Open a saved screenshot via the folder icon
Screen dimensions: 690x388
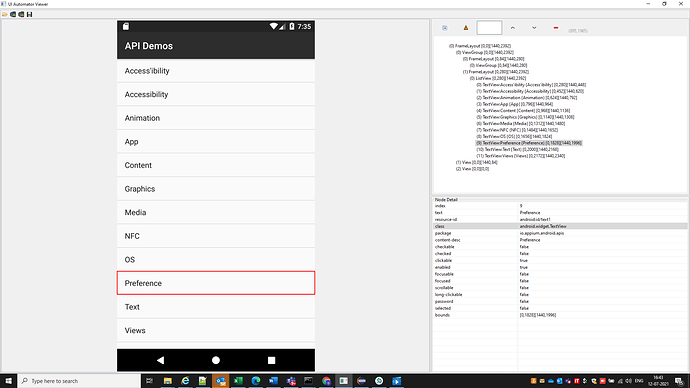[5, 15]
